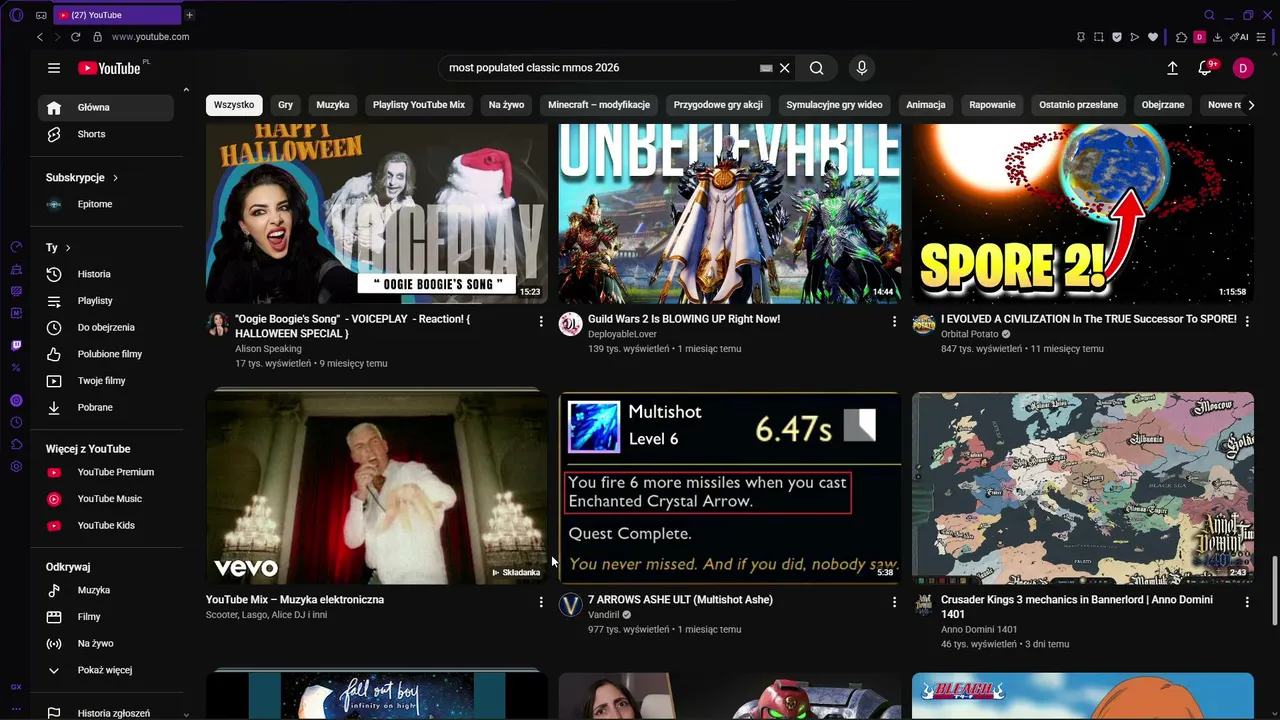The image size is (1280, 720).
Task: Open Shorts in the sidebar
Action: 106,134
